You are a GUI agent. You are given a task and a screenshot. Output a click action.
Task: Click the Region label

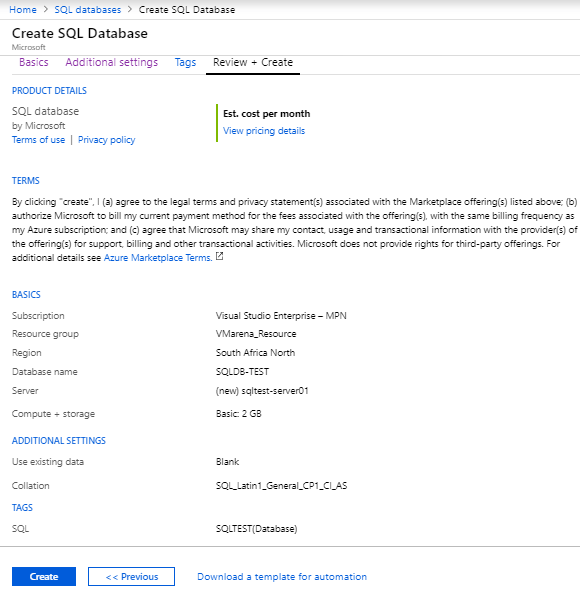pos(27,353)
